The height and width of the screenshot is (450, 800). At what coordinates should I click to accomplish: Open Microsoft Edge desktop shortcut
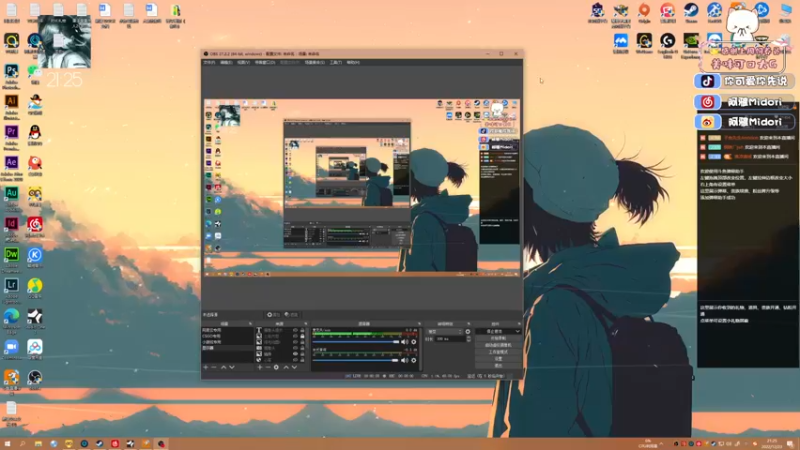11,316
